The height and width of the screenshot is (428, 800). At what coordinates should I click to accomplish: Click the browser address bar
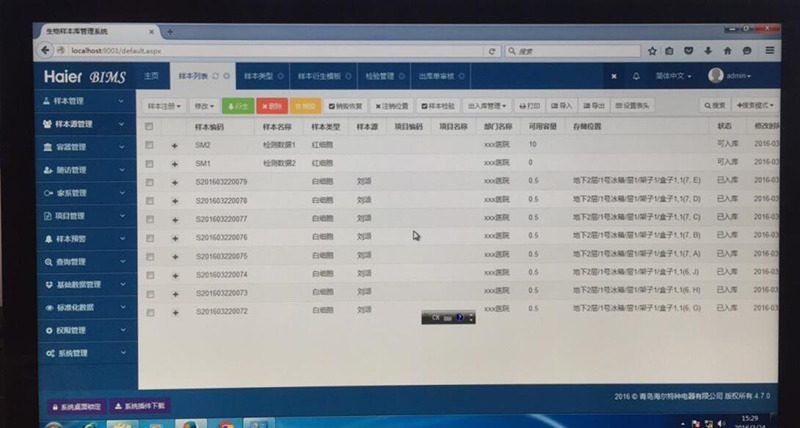pos(280,50)
